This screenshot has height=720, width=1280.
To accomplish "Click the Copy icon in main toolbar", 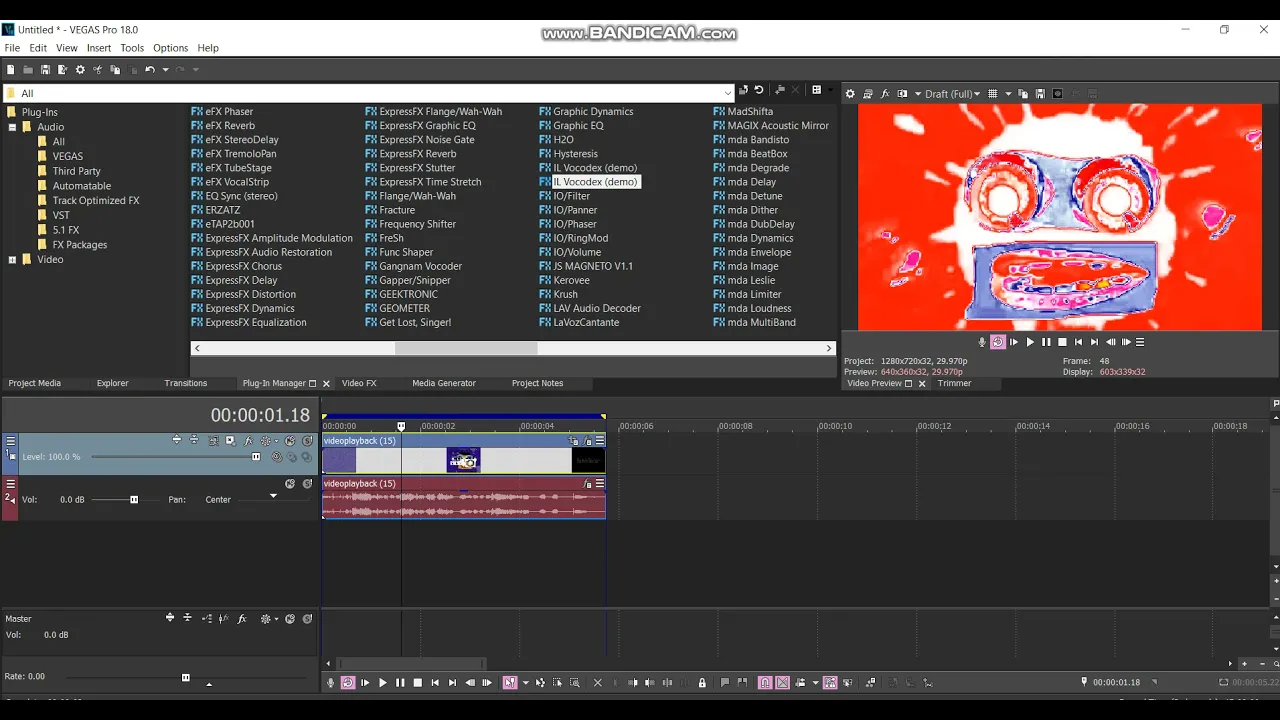I will (115, 70).
